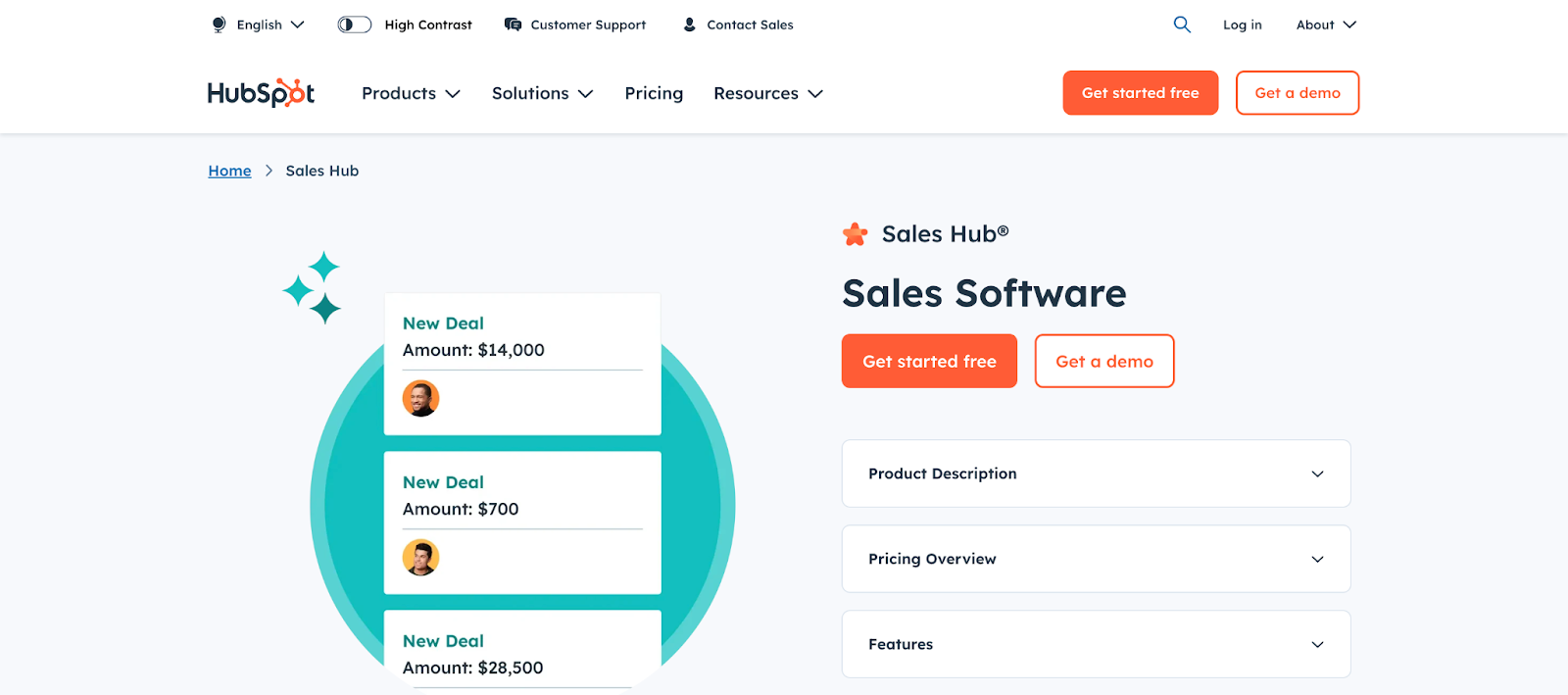Screen dimensions: 1568x695
Task: Click the avatar on the $14,000 deal
Action: pyautogui.click(x=420, y=399)
